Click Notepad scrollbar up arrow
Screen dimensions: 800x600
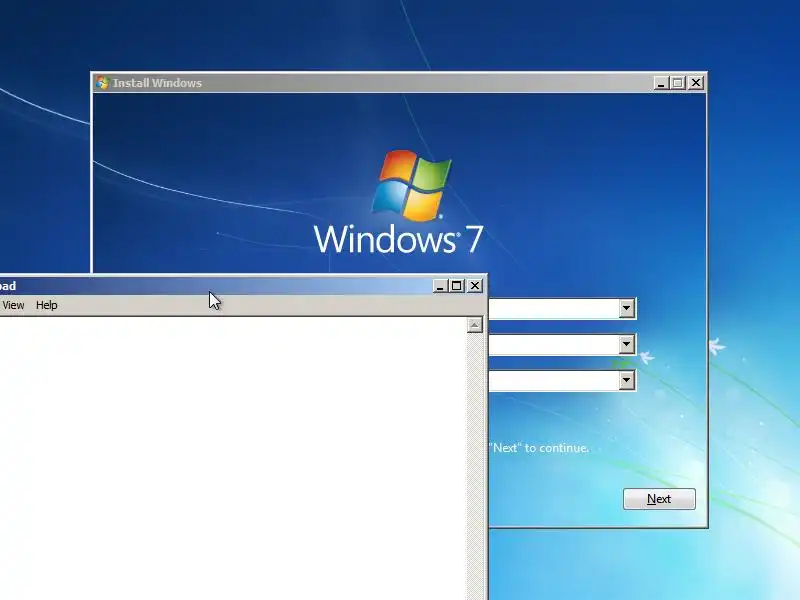tap(474, 324)
